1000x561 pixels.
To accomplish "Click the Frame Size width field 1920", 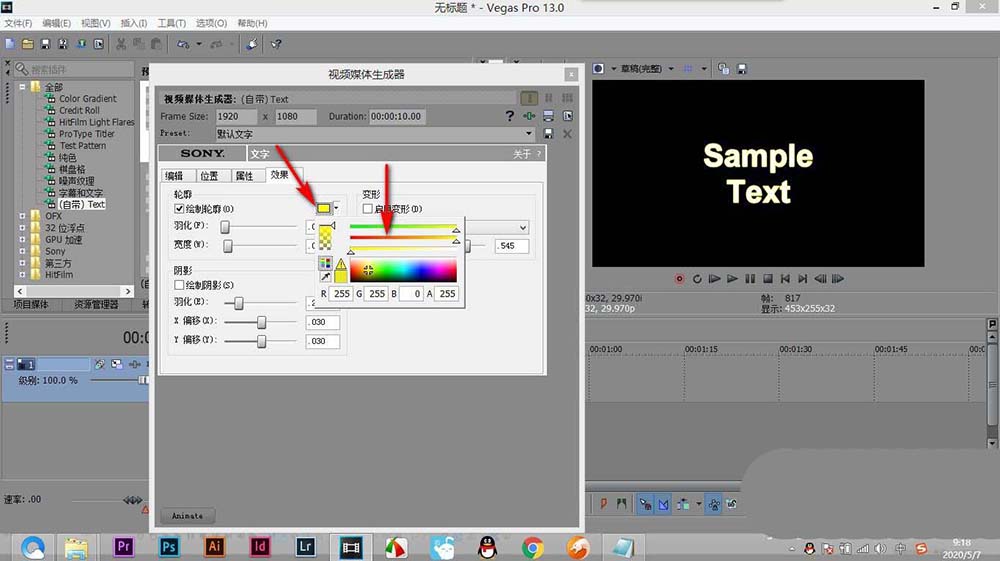I will 235,117.
